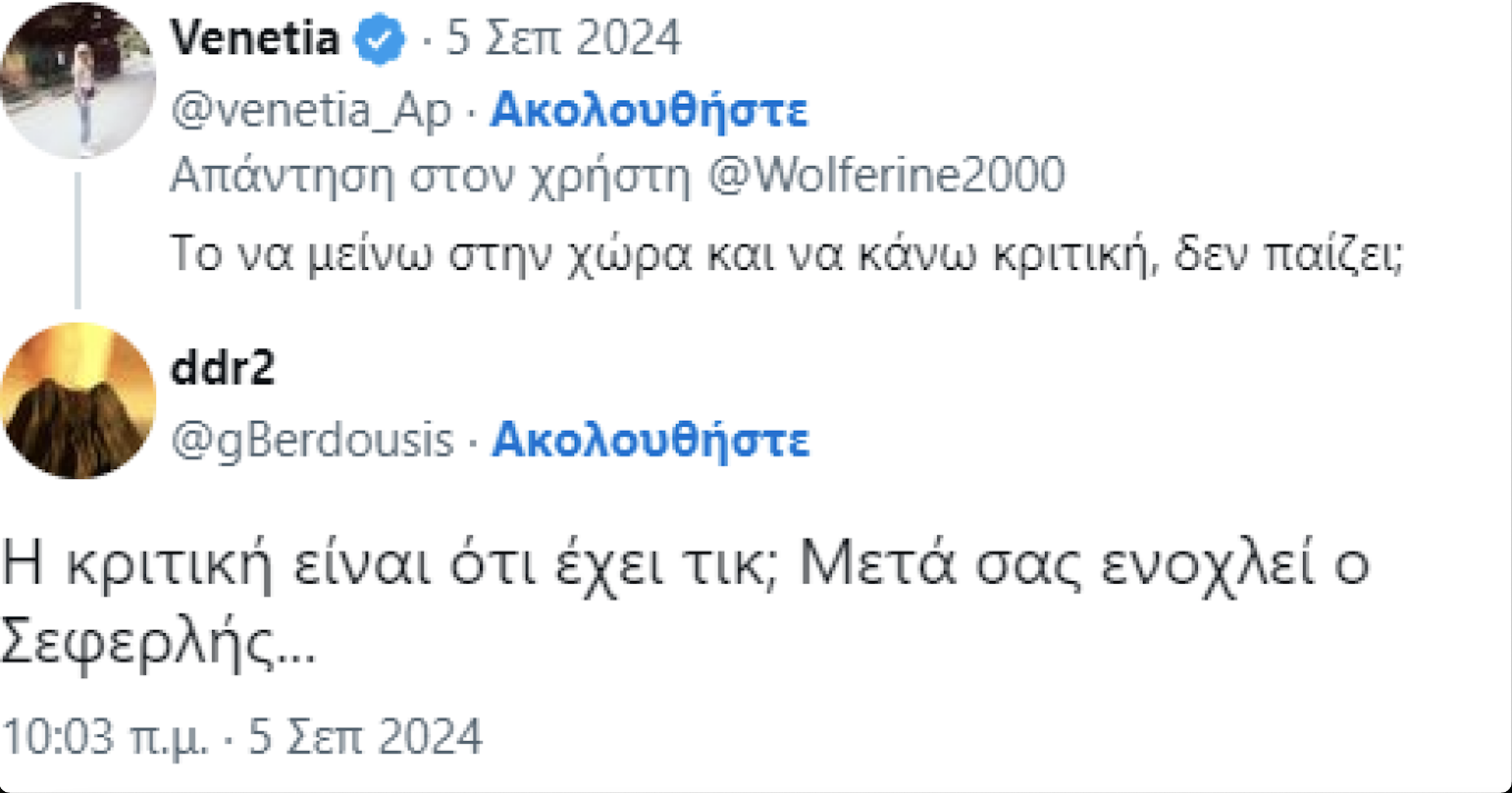This screenshot has width=1512, height=793.
Task: Click the top date 5 Σεπ 2024
Action: coord(563,38)
